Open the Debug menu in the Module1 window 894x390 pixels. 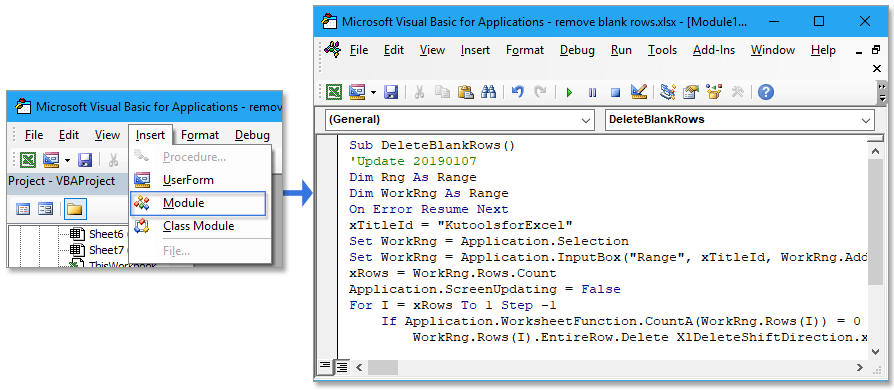[577, 50]
